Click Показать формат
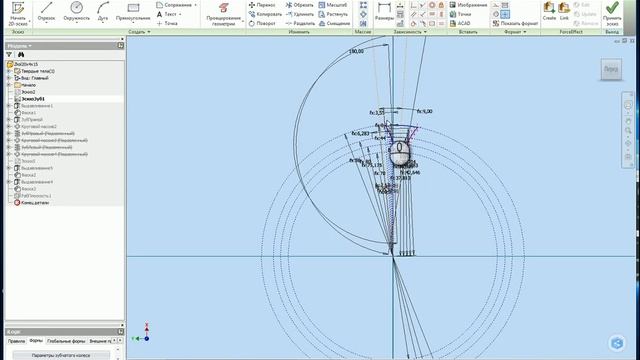 click(x=515, y=23)
